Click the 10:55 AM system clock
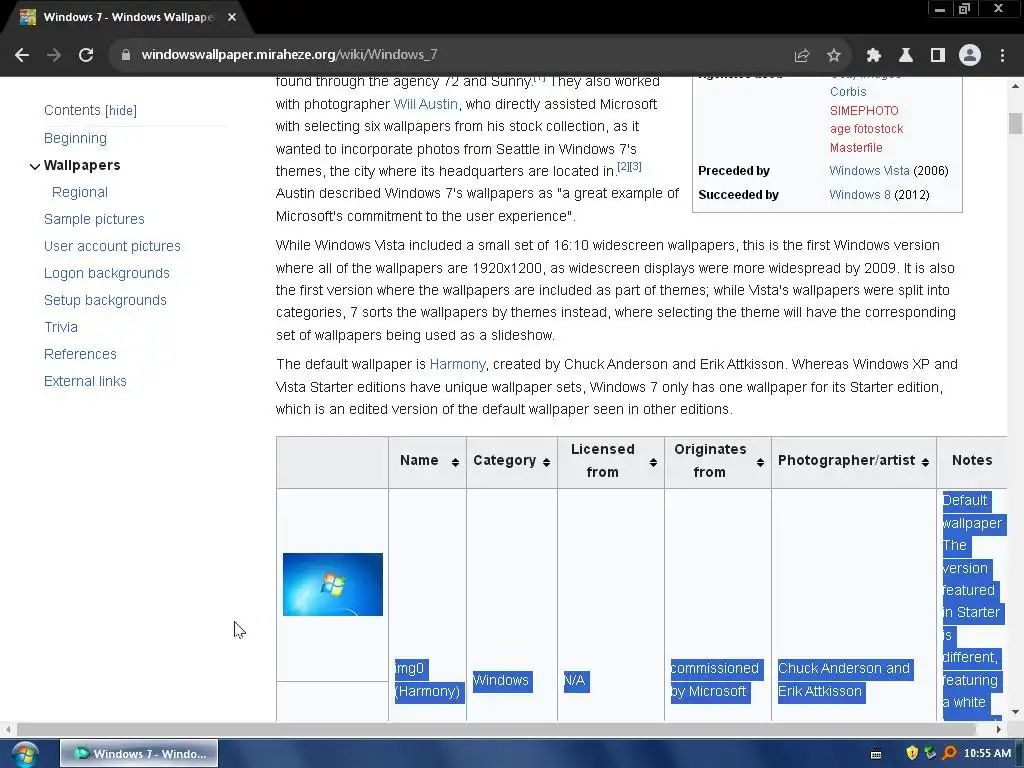Viewport: 1024px width, 768px height. coord(987,753)
